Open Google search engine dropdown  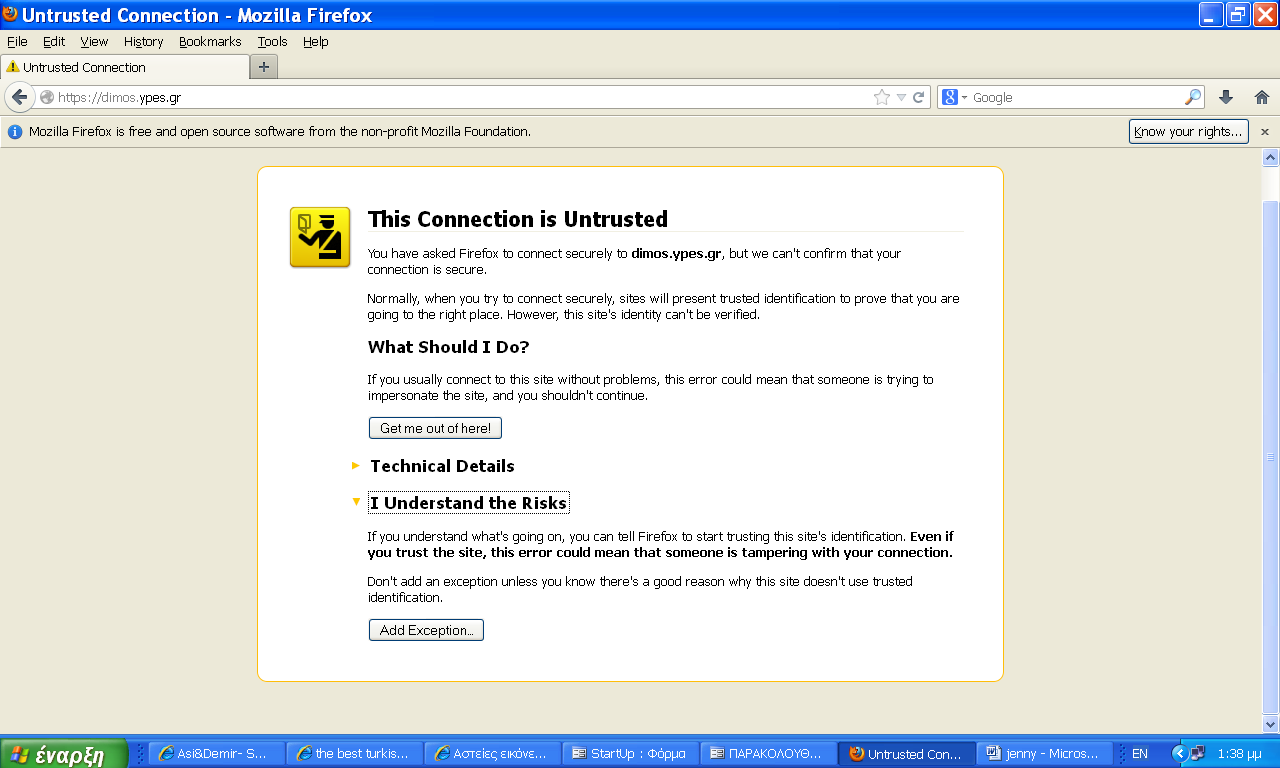coord(956,97)
